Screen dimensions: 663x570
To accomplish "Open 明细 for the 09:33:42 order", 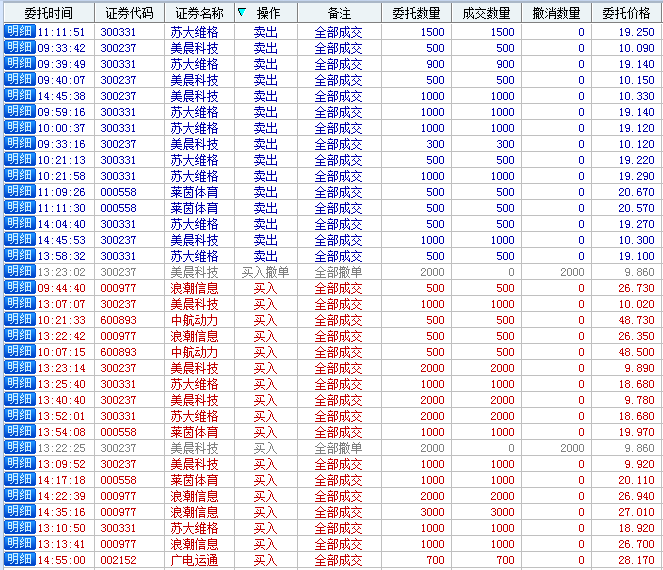I will click(x=19, y=47).
